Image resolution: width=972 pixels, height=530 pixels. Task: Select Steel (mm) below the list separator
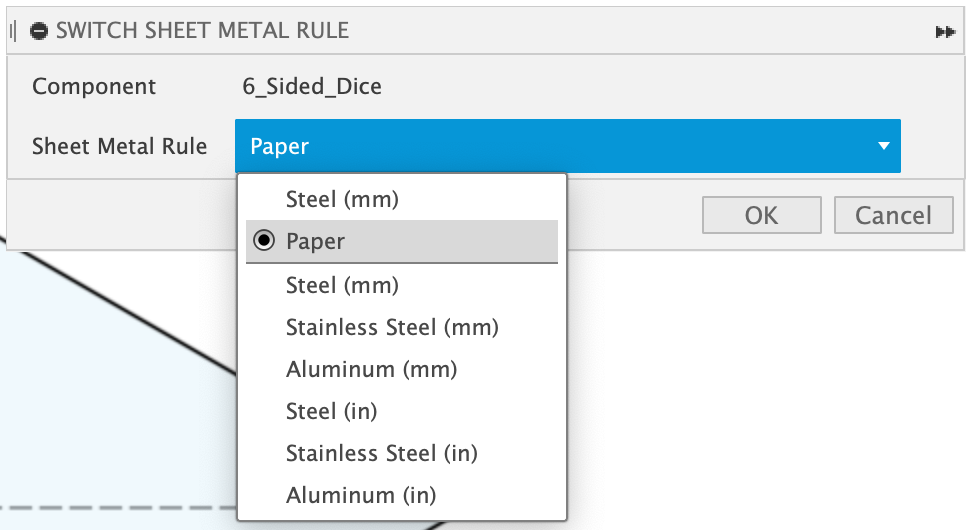342,285
